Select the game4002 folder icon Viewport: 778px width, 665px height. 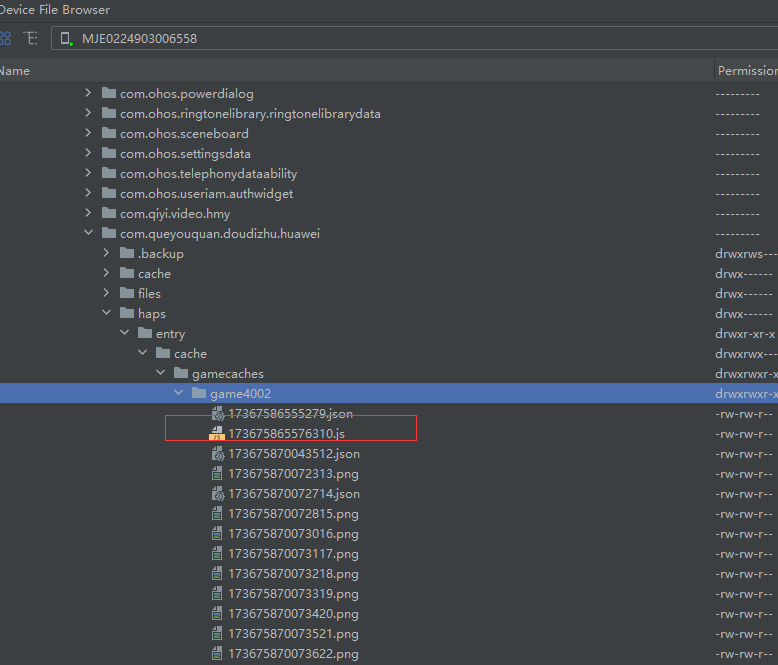199,393
